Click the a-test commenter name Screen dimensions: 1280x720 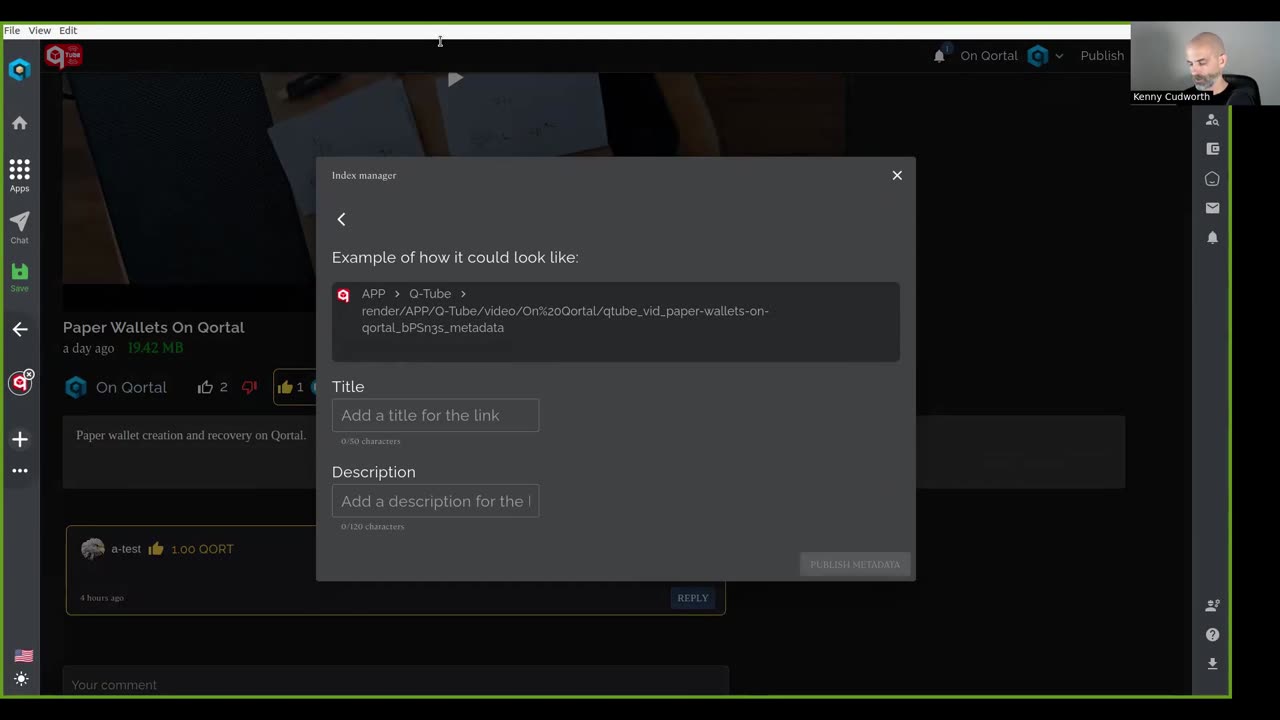pos(126,549)
